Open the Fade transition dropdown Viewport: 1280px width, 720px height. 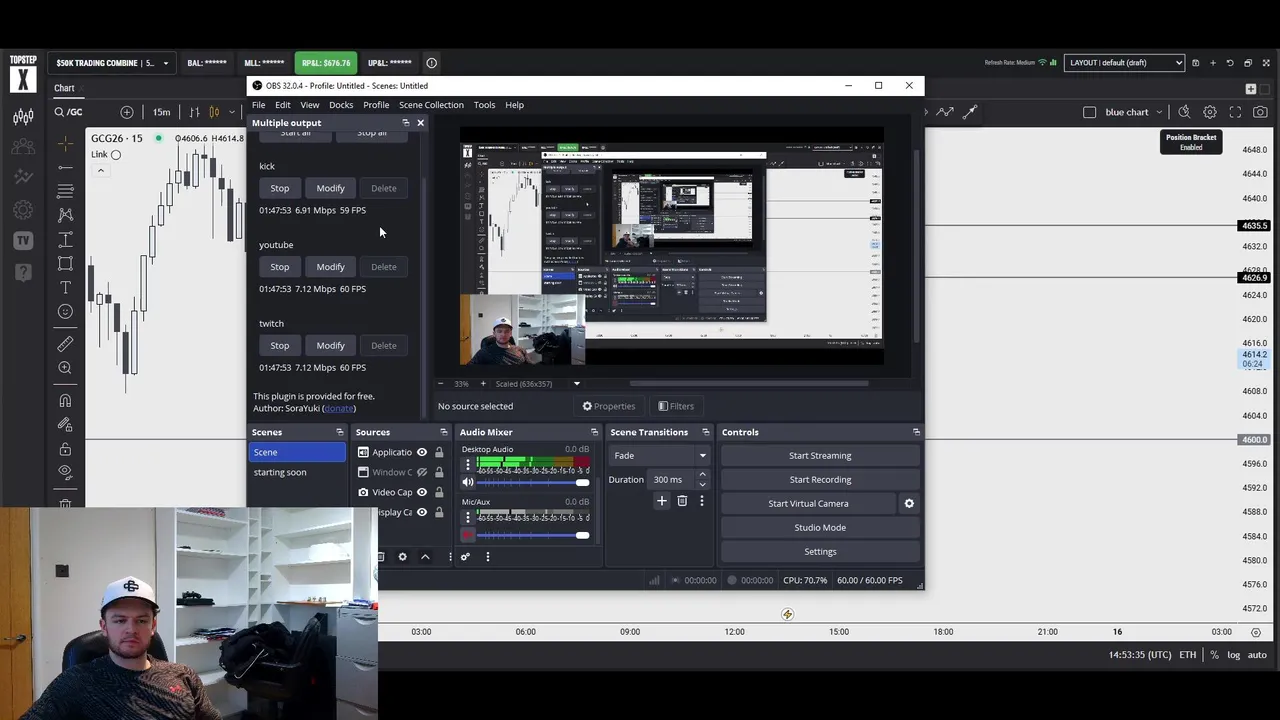pos(658,455)
